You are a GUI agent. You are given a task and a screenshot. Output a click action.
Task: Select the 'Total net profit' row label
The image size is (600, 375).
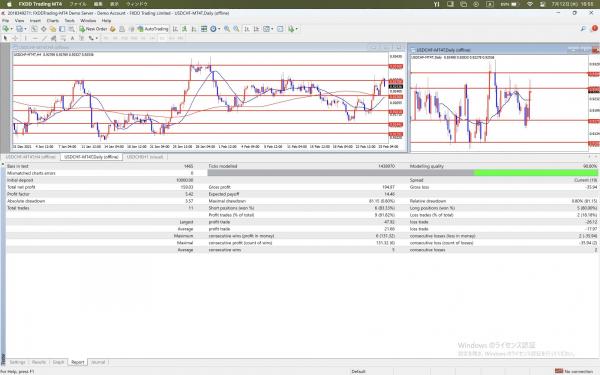point(21,187)
